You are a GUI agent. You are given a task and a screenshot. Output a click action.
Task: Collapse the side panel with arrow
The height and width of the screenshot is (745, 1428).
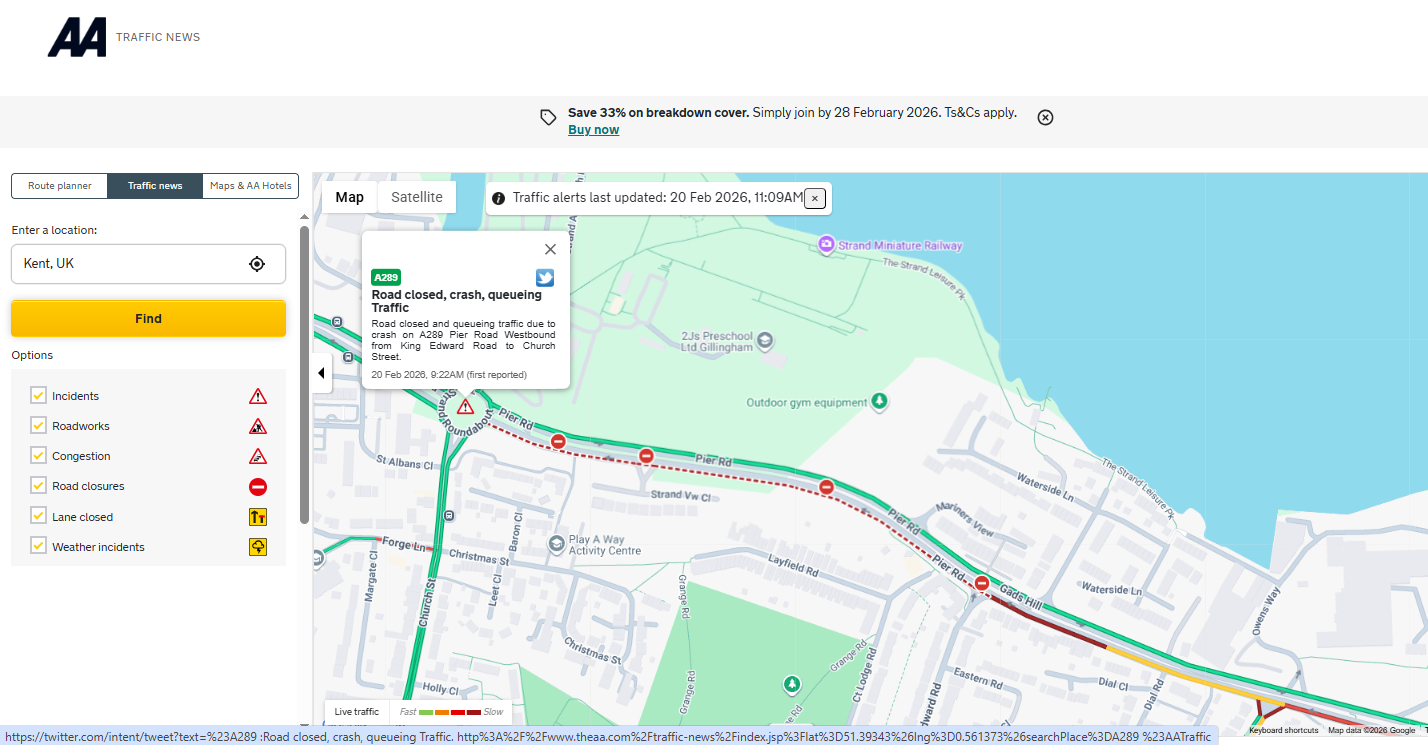point(321,373)
